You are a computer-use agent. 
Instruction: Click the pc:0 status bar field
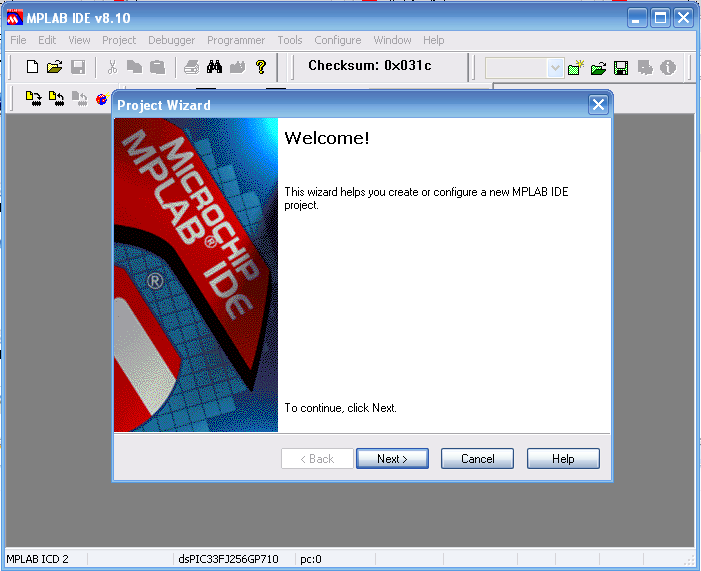pos(311,559)
